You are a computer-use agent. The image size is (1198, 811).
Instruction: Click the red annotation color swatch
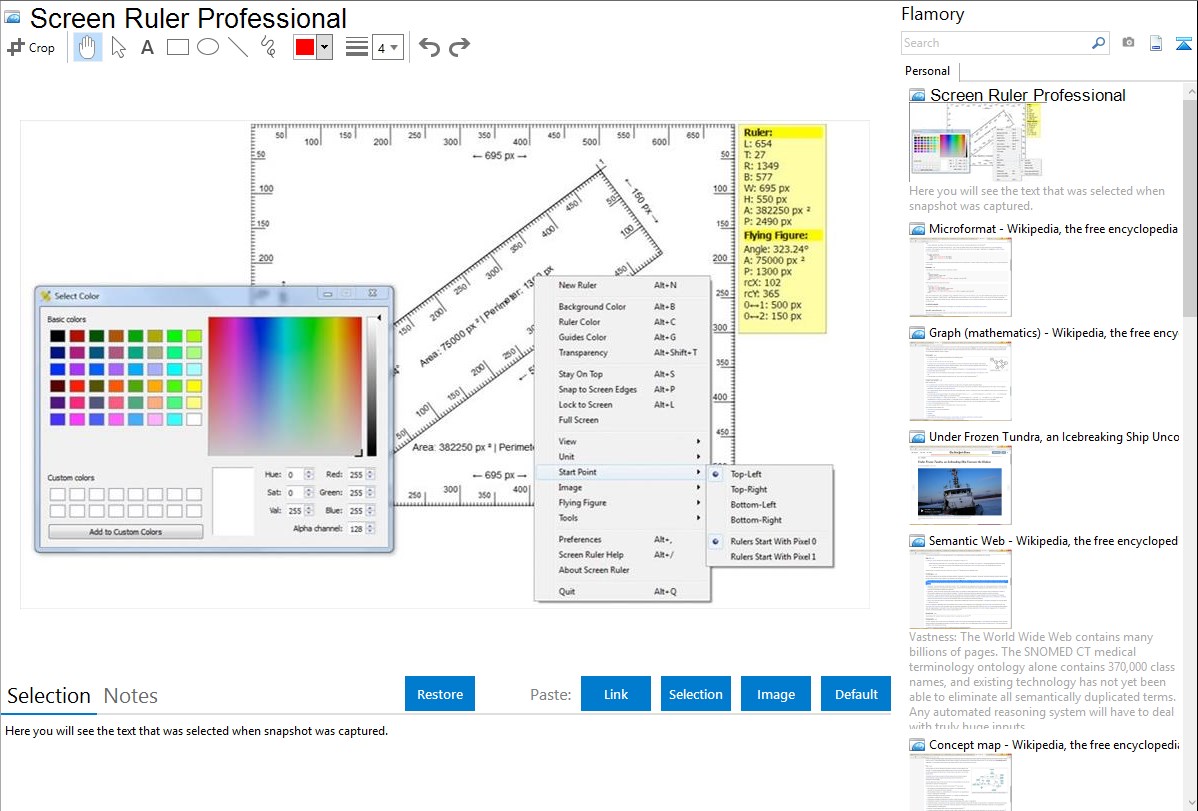pyautogui.click(x=305, y=47)
